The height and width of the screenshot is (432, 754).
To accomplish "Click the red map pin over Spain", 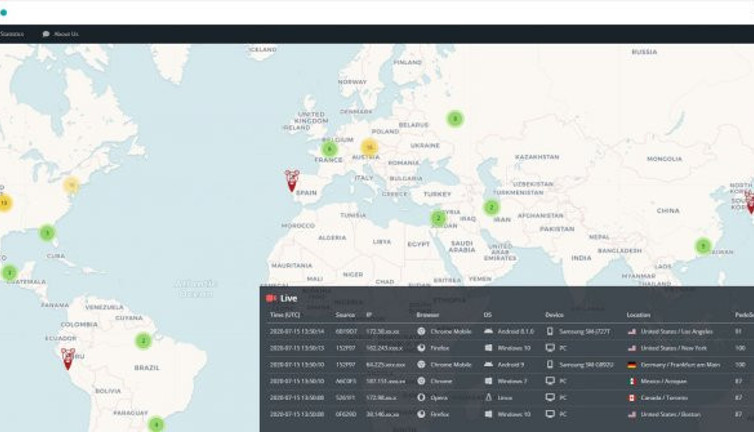I will [292, 180].
